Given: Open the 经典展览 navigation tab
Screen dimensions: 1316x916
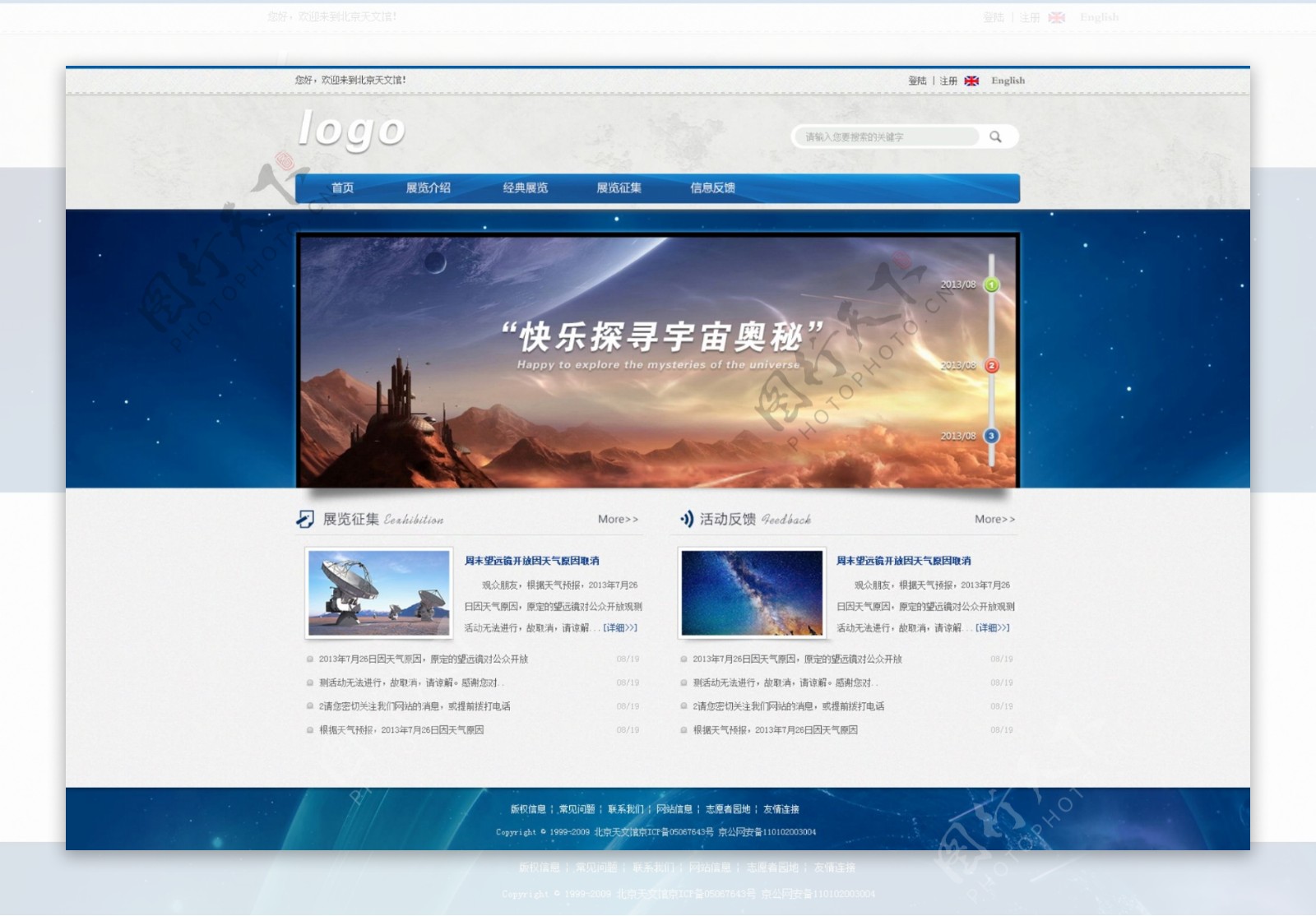Looking at the screenshot, I should click(x=525, y=187).
